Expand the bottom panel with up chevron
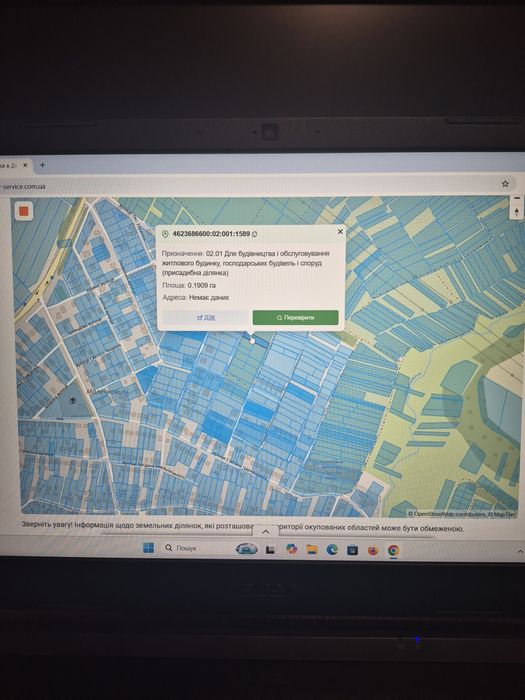 pos(266,531)
